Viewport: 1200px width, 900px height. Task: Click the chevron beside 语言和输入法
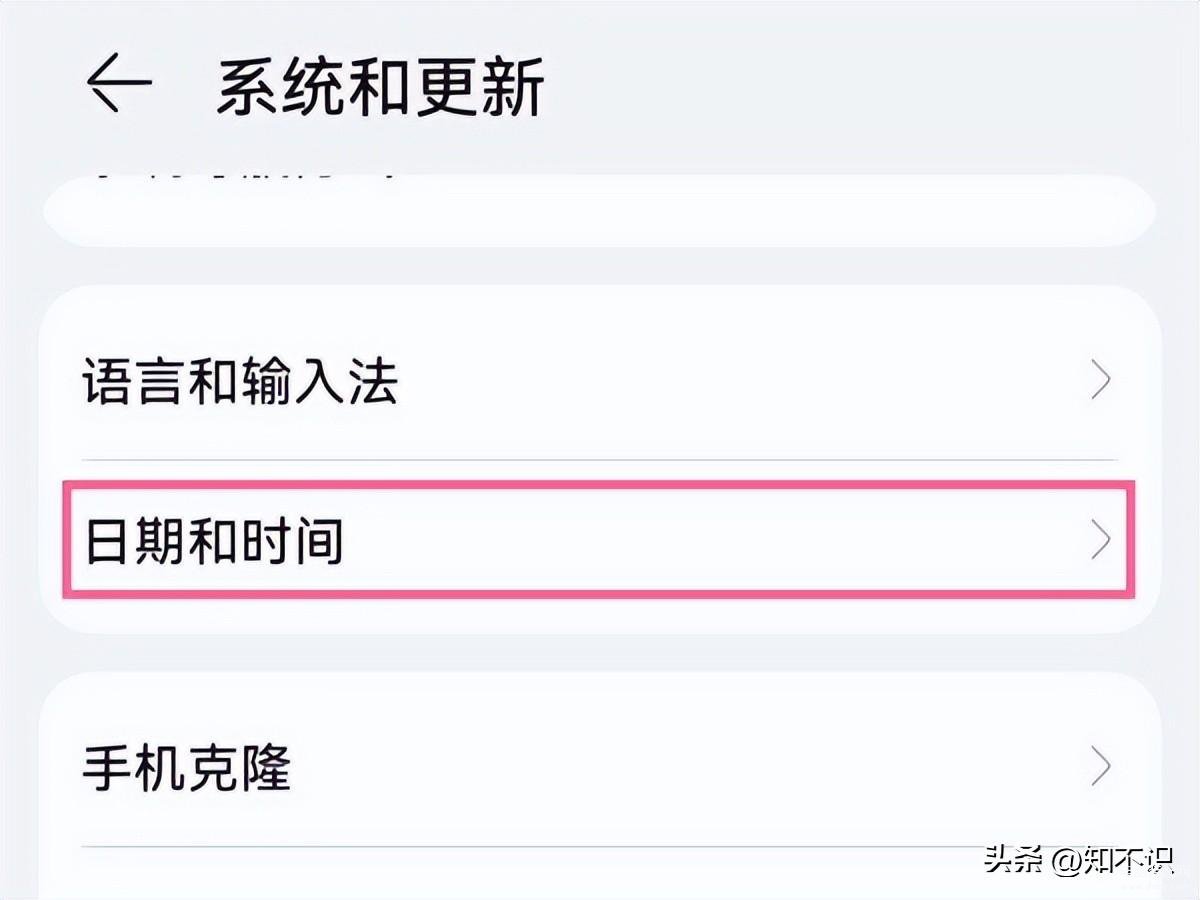pos(1101,381)
